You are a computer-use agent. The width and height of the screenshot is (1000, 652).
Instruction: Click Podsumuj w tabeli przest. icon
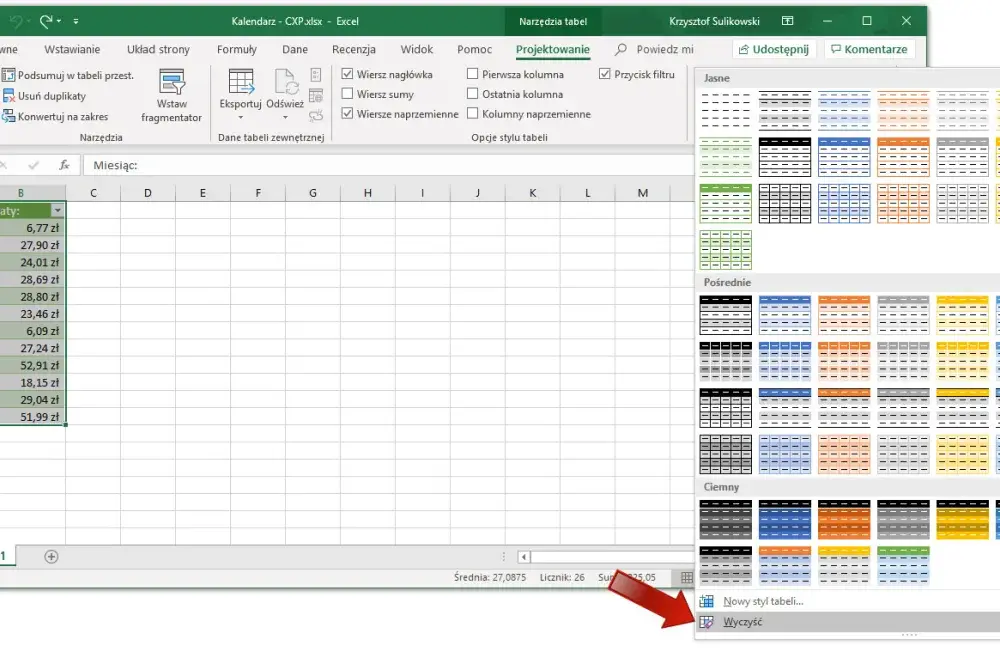point(8,75)
